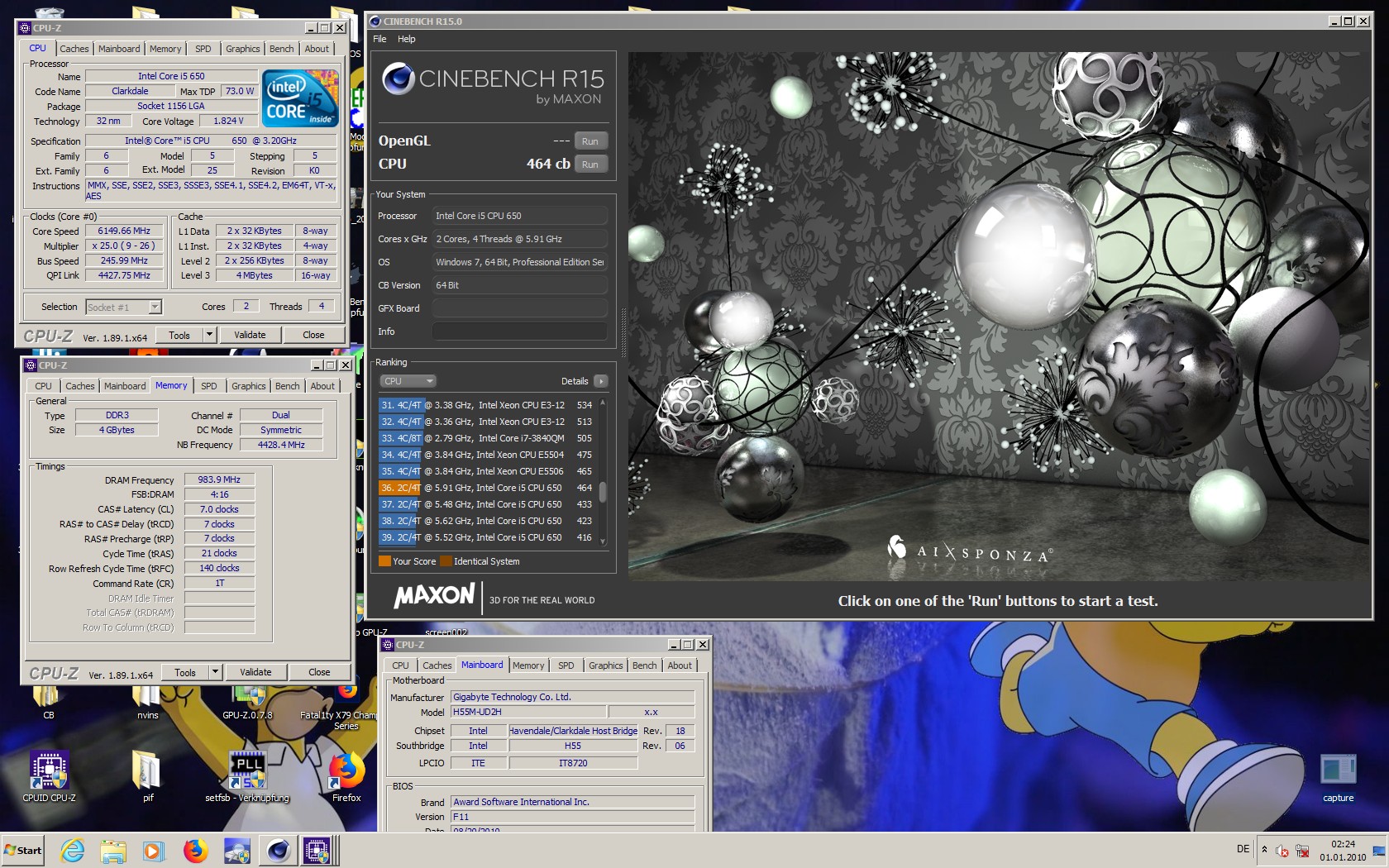Viewport: 1389px width, 868px height.
Task: Open Graphics tab in Mainboard CPU-Z window
Action: (x=605, y=665)
